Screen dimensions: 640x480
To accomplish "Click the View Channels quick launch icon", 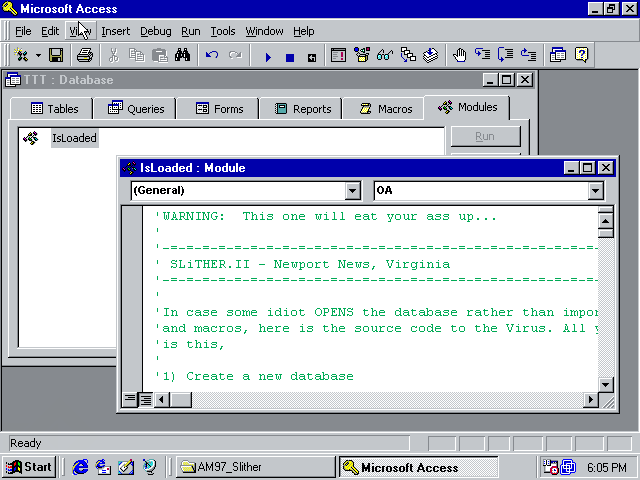I will click(149, 467).
